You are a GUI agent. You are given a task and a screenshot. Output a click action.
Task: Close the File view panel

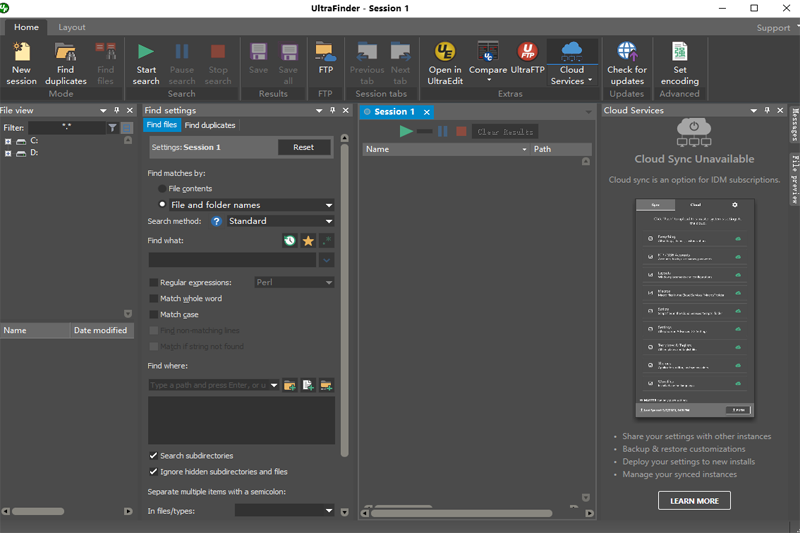[130, 110]
